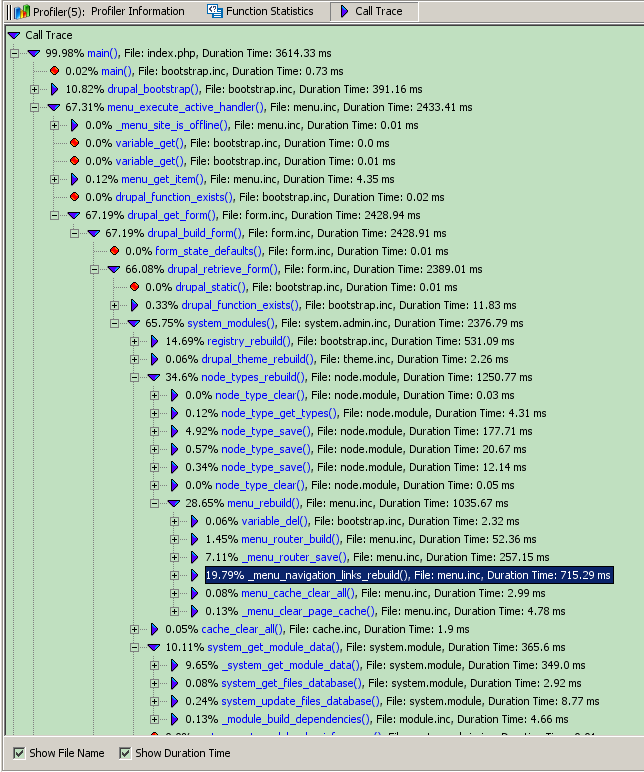Collapse the system_get_module_data() node
644x772 pixels.
coord(134,647)
